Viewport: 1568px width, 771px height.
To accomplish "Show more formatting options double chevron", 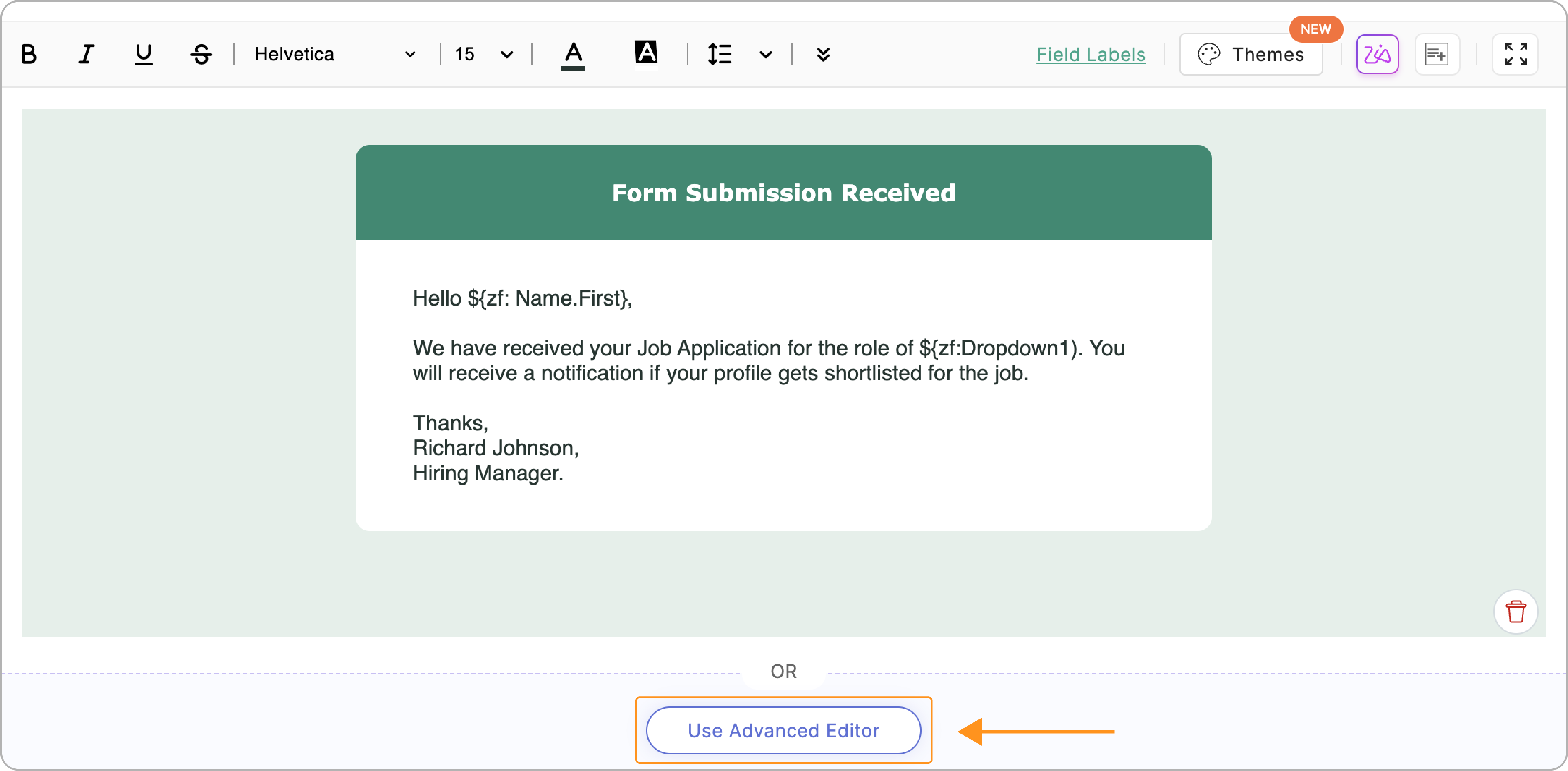I will 823,55.
